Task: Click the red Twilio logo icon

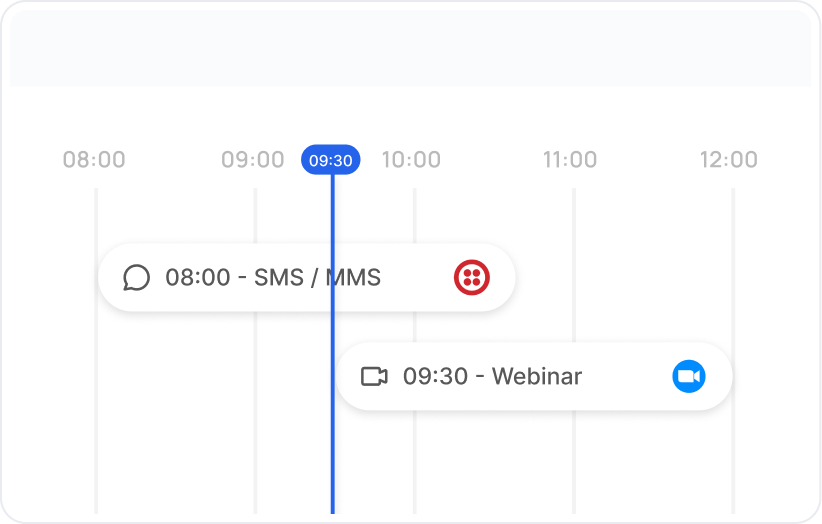Action: (x=472, y=277)
